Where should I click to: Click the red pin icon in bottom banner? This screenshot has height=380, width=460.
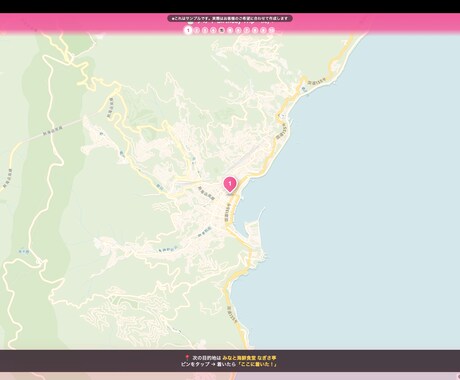(x=187, y=358)
